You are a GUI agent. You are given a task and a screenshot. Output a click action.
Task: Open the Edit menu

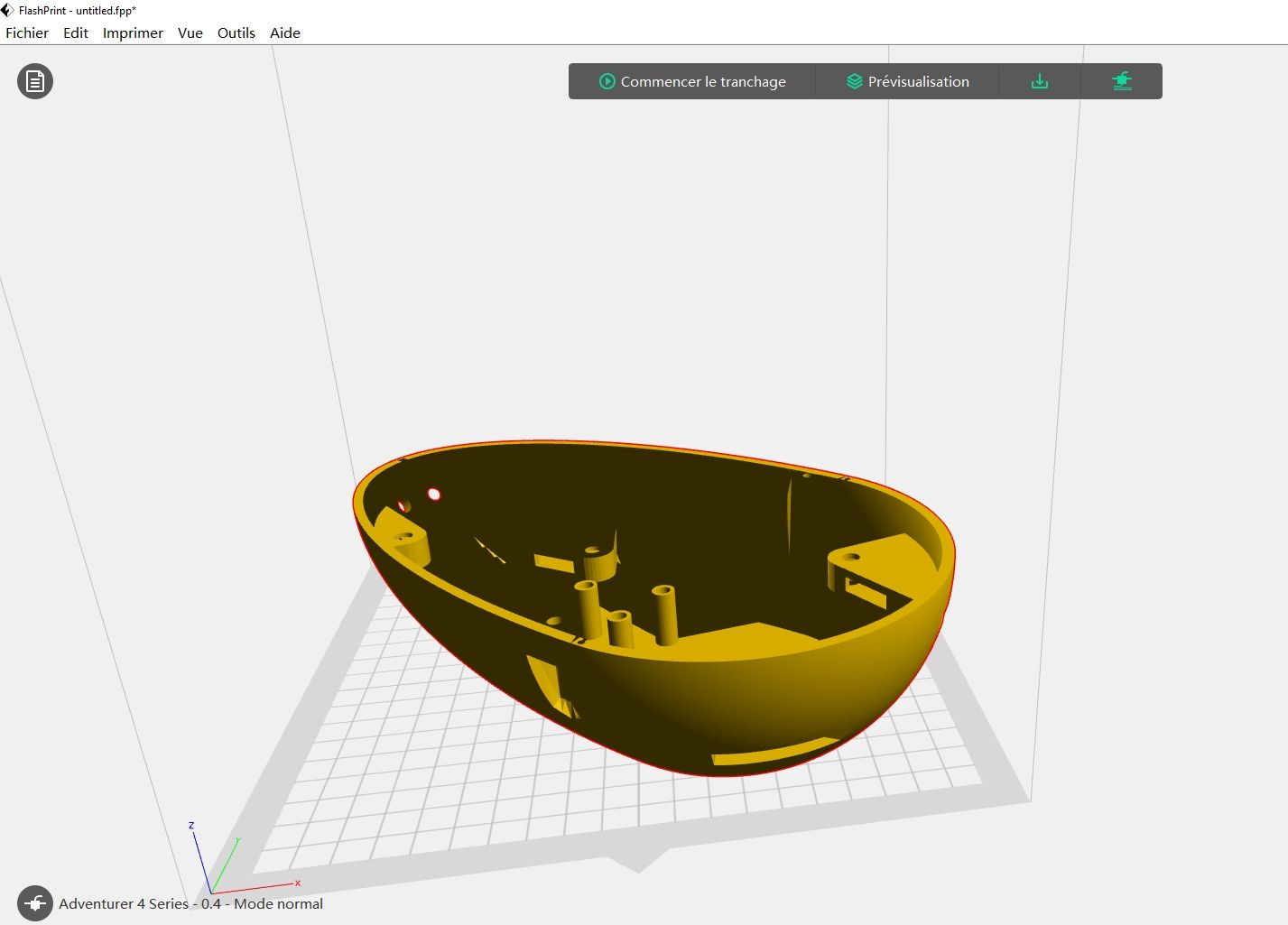[x=76, y=32]
